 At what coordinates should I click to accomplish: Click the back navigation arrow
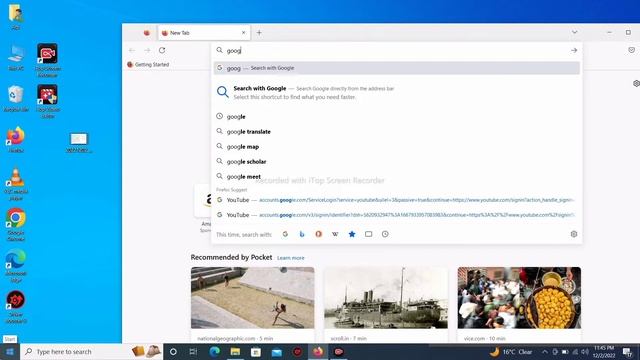coord(132,50)
